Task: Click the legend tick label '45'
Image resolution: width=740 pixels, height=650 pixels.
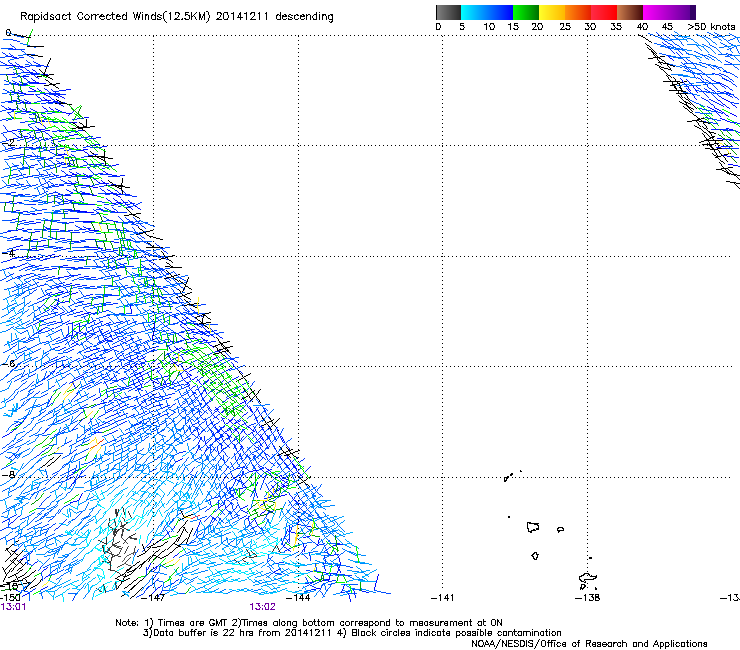Action: 667,27
